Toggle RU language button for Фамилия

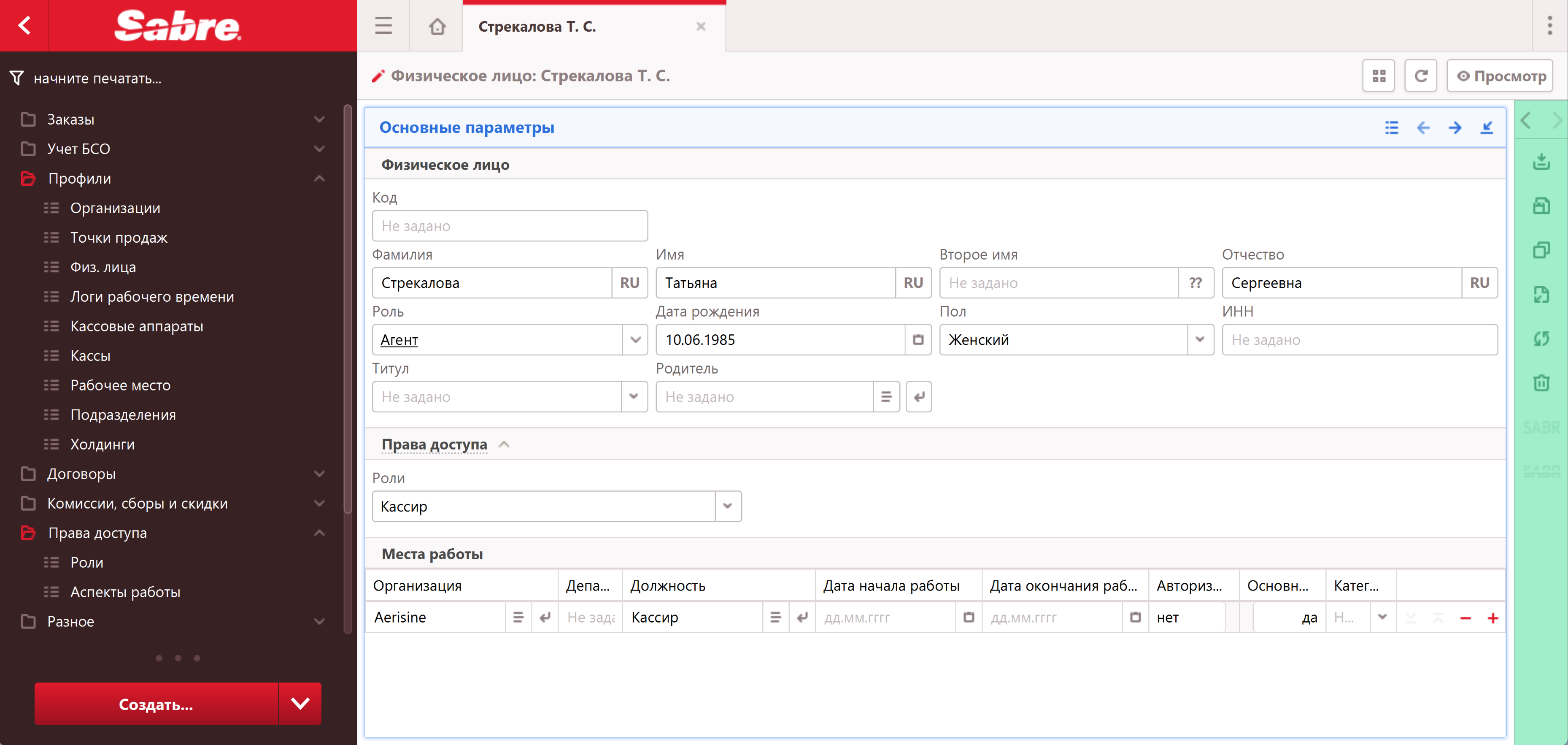(x=629, y=283)
